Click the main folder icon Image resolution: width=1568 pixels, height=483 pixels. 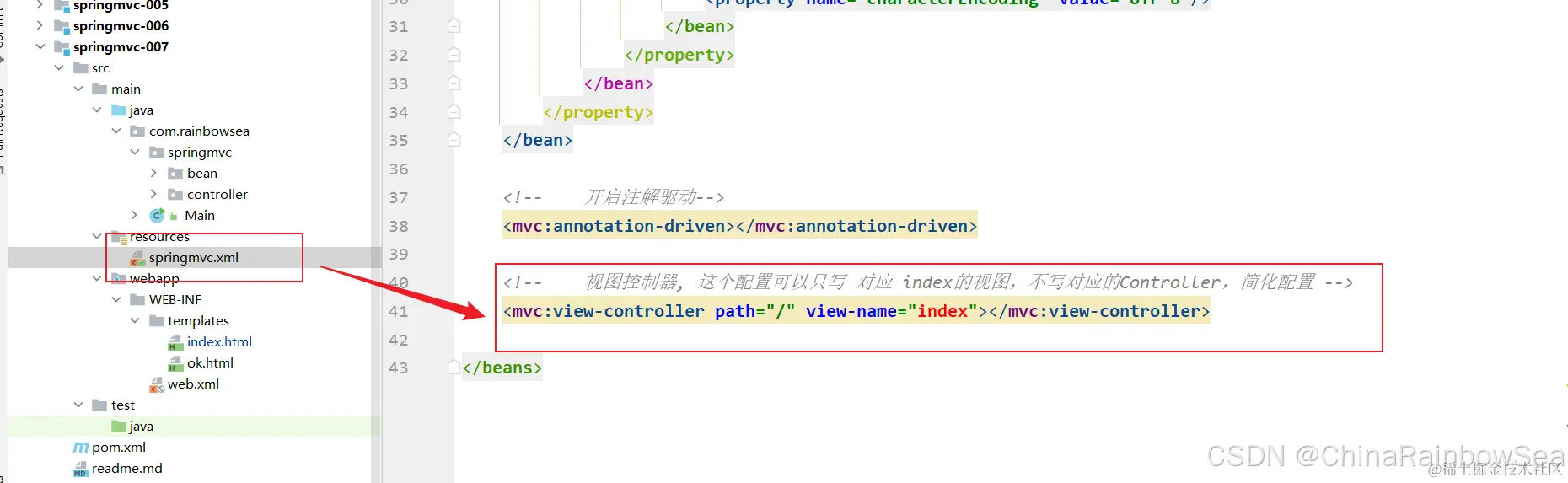[99, 89]
